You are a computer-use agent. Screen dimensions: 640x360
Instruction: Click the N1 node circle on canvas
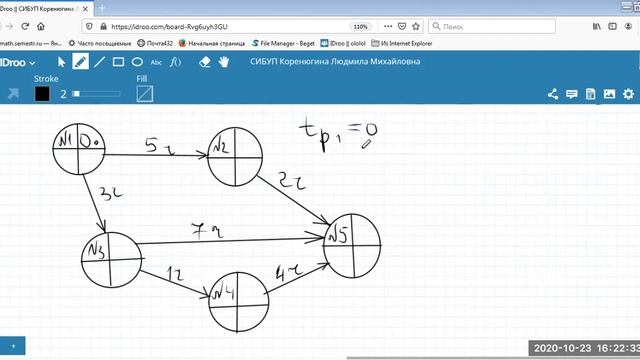[79, 149]
